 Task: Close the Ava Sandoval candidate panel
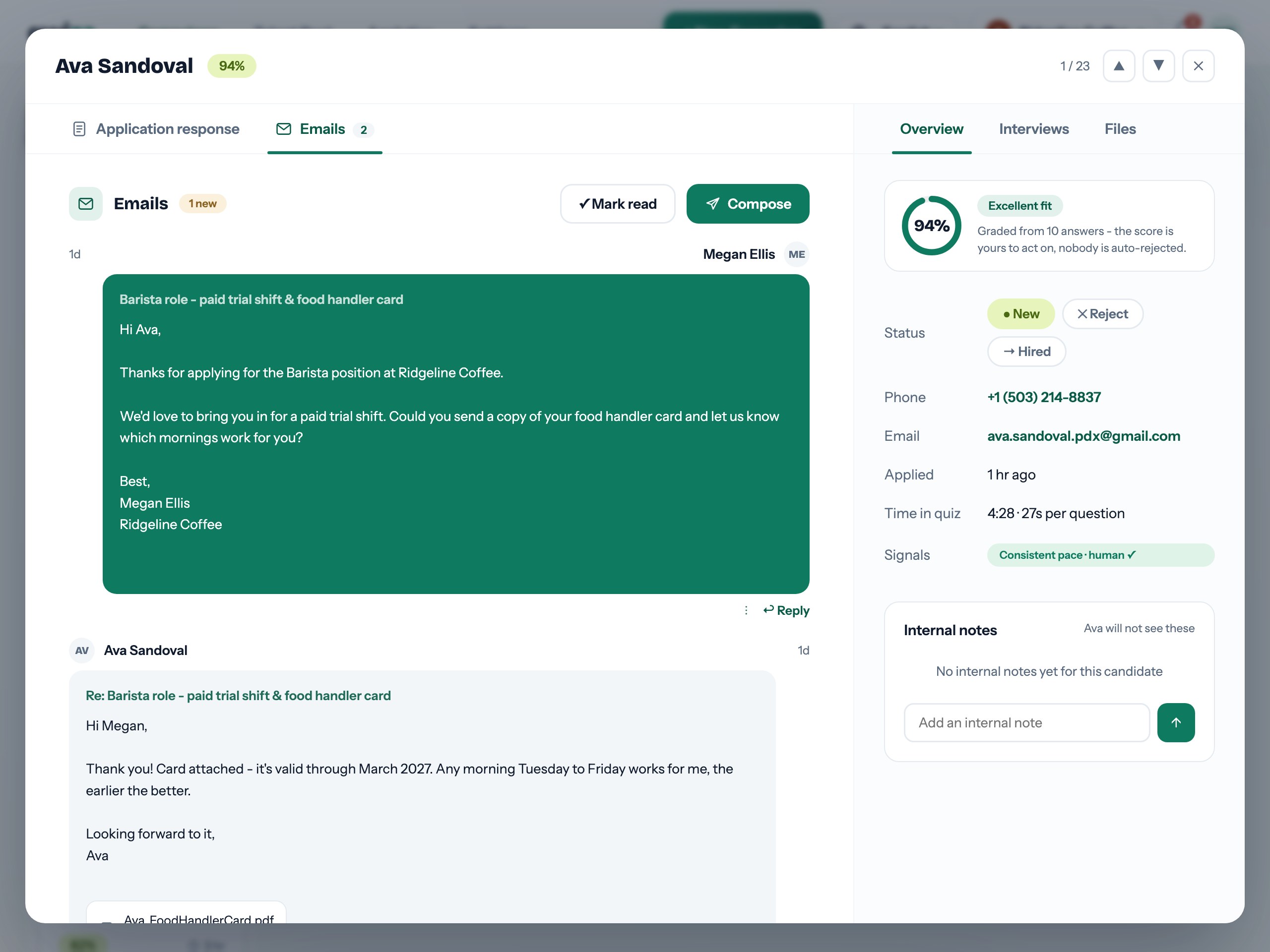pos(1198,66)
